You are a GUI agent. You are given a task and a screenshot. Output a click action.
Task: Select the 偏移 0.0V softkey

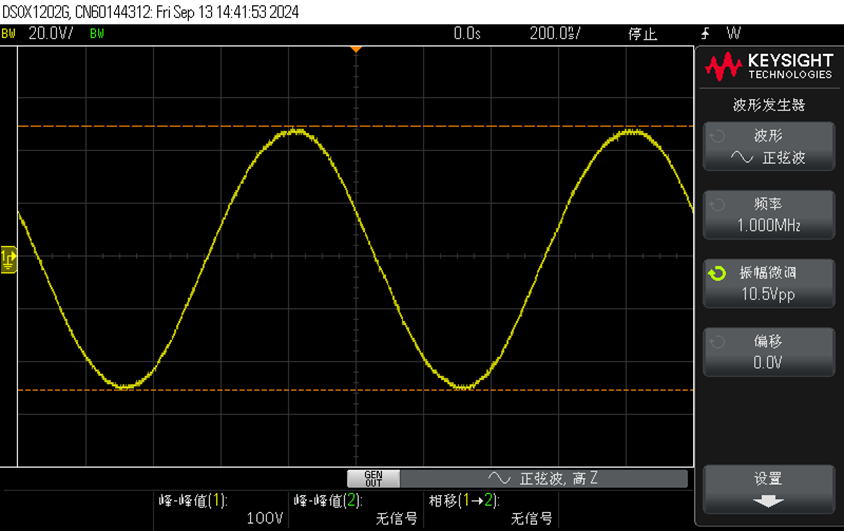coord(768,352)
